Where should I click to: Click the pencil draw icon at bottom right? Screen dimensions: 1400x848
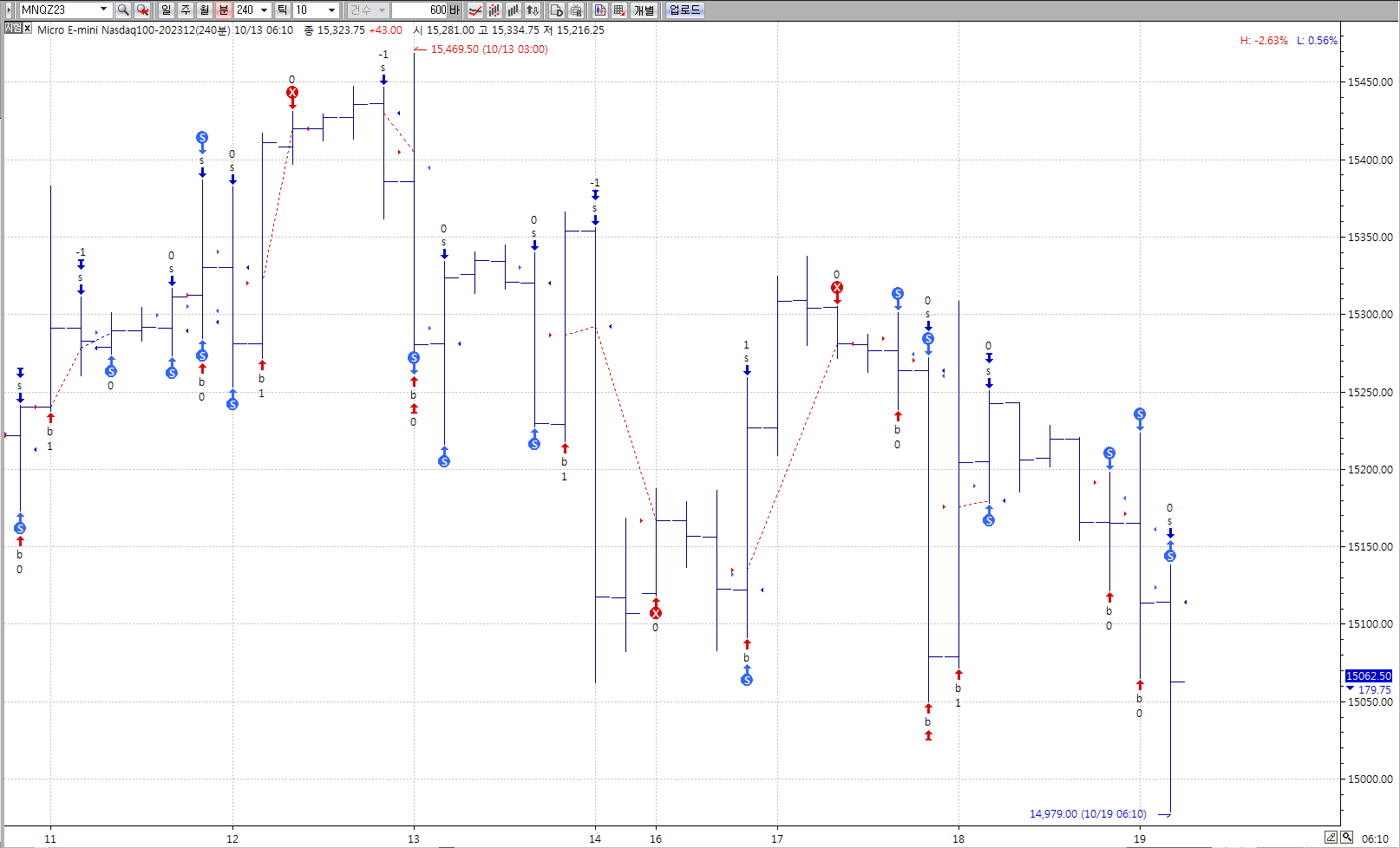point(1331,838)
